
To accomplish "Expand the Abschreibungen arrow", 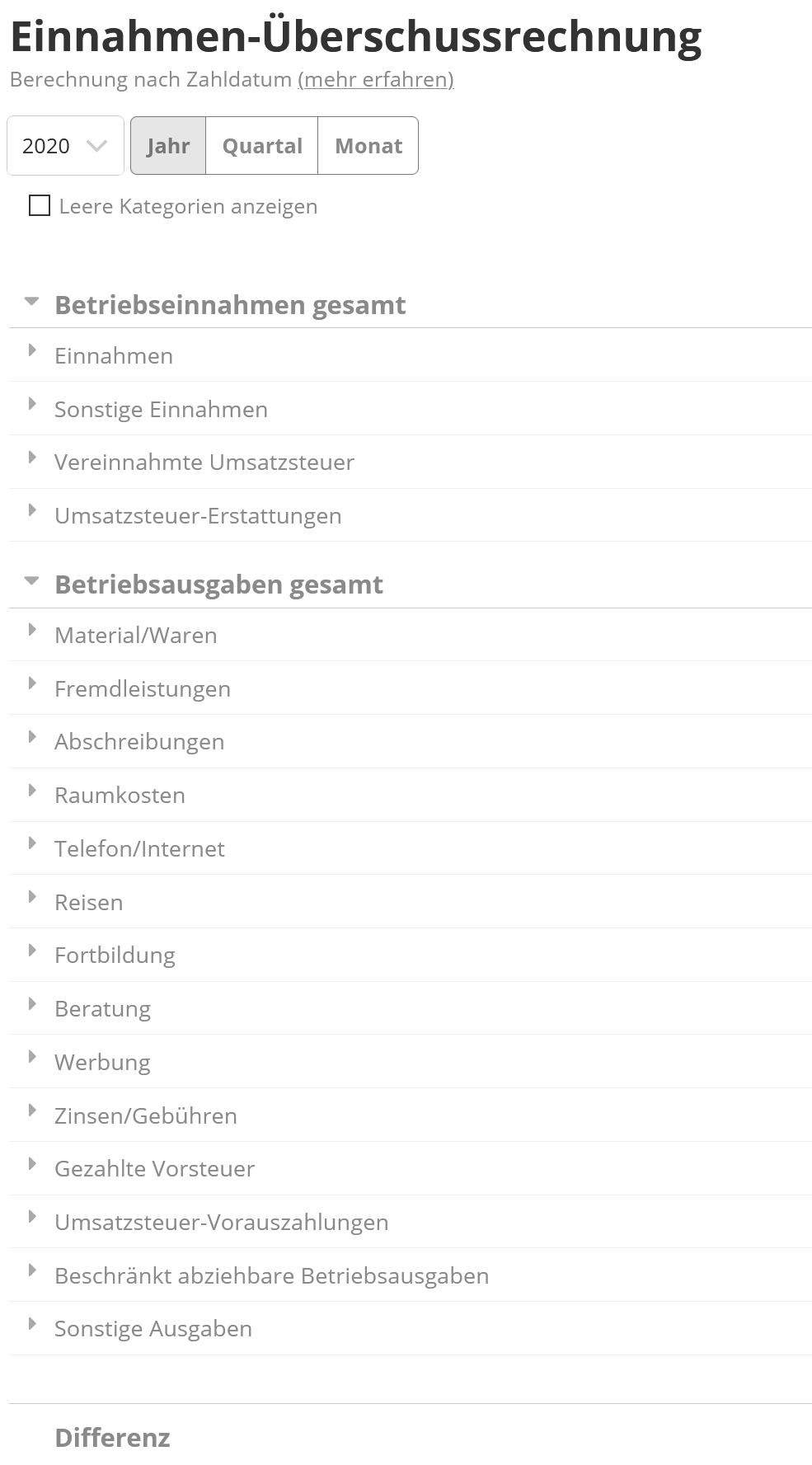I will [x=32, y=737].
